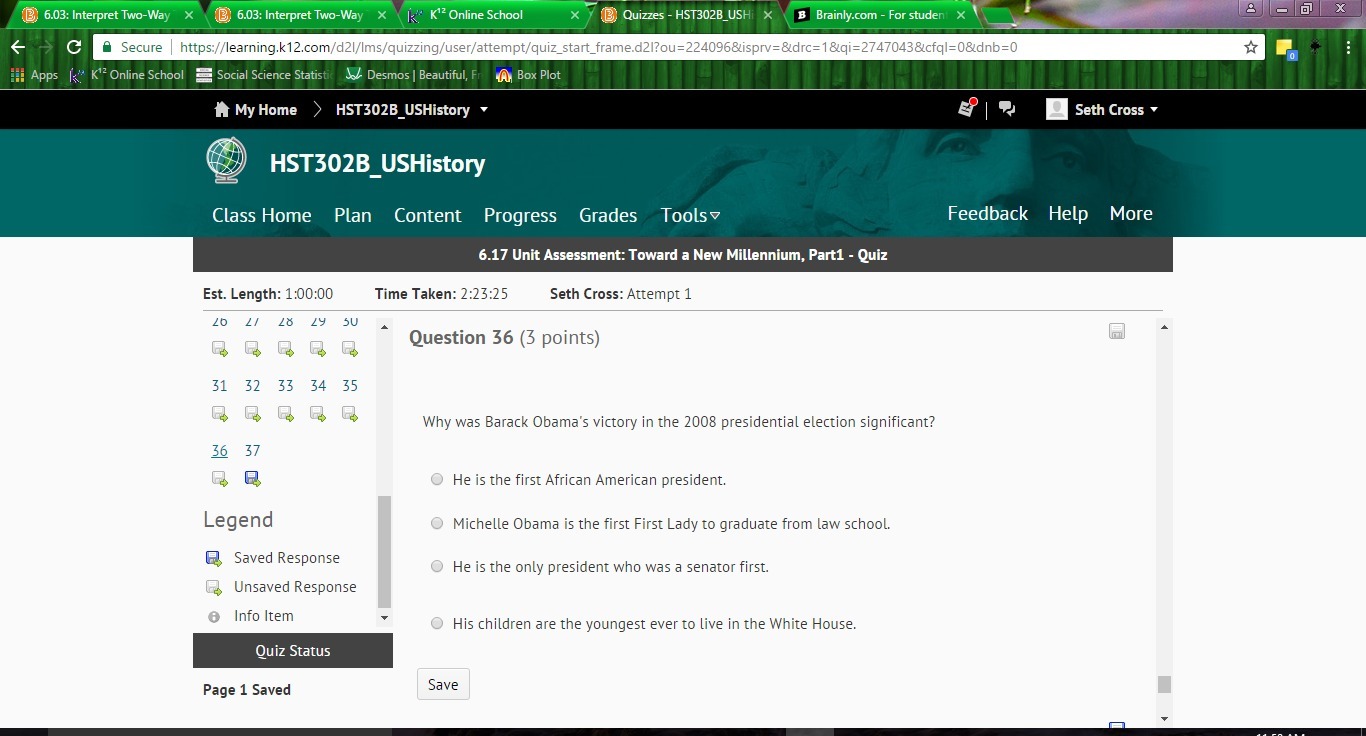The height and width of the screenshot is (736, 1366).
Task: Reload the quiz page
Action: [x=73, y=47]
